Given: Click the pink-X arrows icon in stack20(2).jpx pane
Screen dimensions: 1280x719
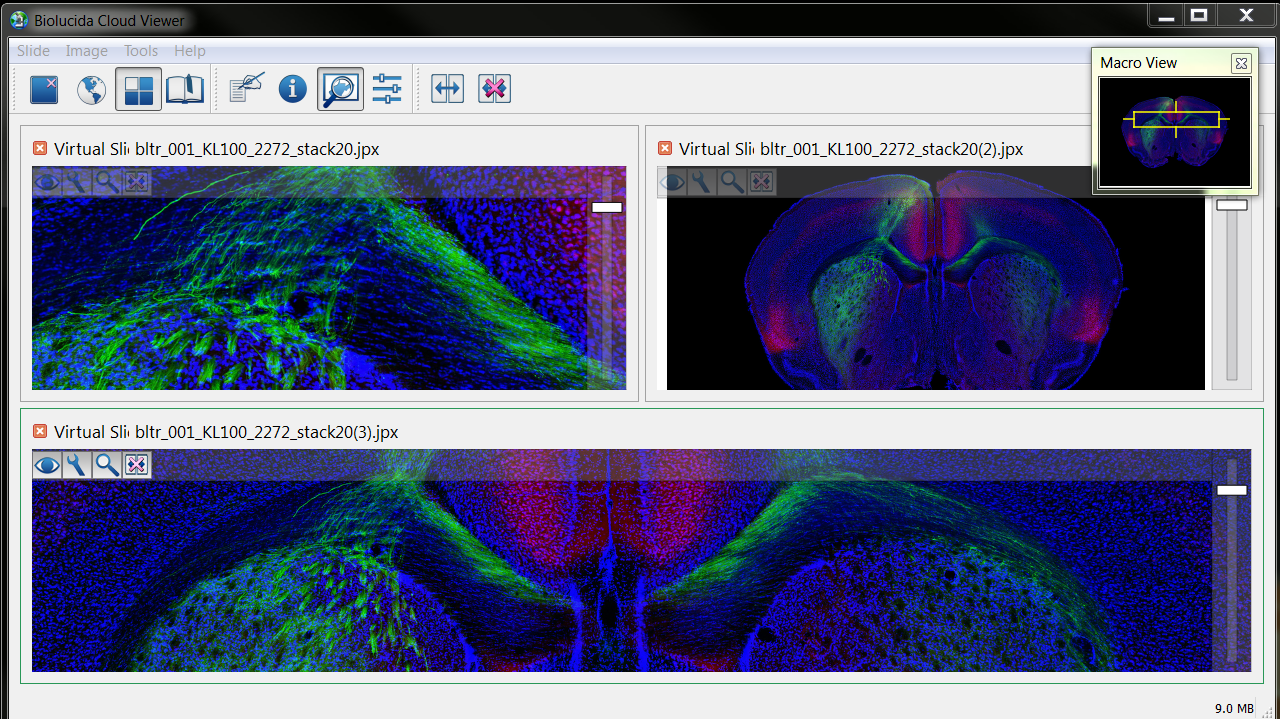Looking at the screenshot, I should tap(762, 182).
